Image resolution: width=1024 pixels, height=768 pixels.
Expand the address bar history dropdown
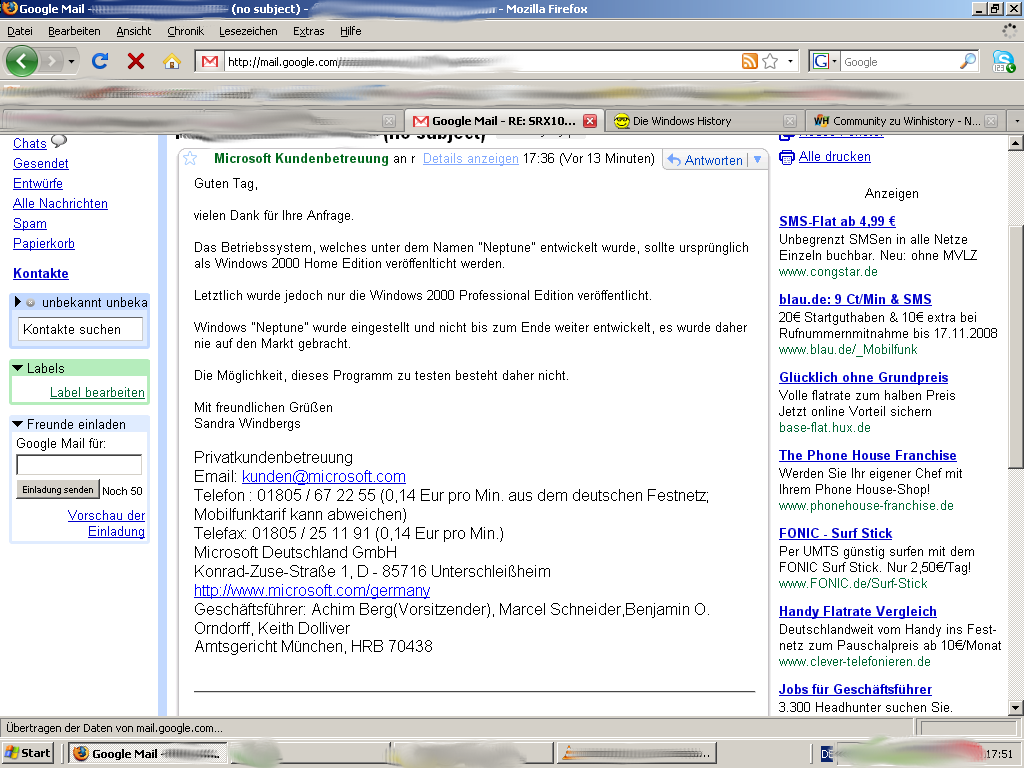coord(790,61)
